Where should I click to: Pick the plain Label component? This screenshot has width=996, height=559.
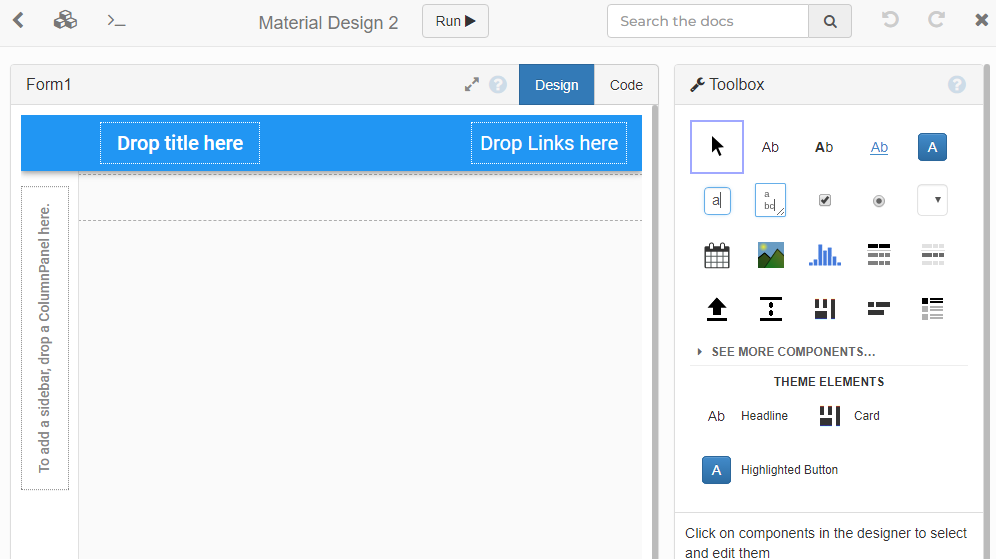click(x=771, y=147)
